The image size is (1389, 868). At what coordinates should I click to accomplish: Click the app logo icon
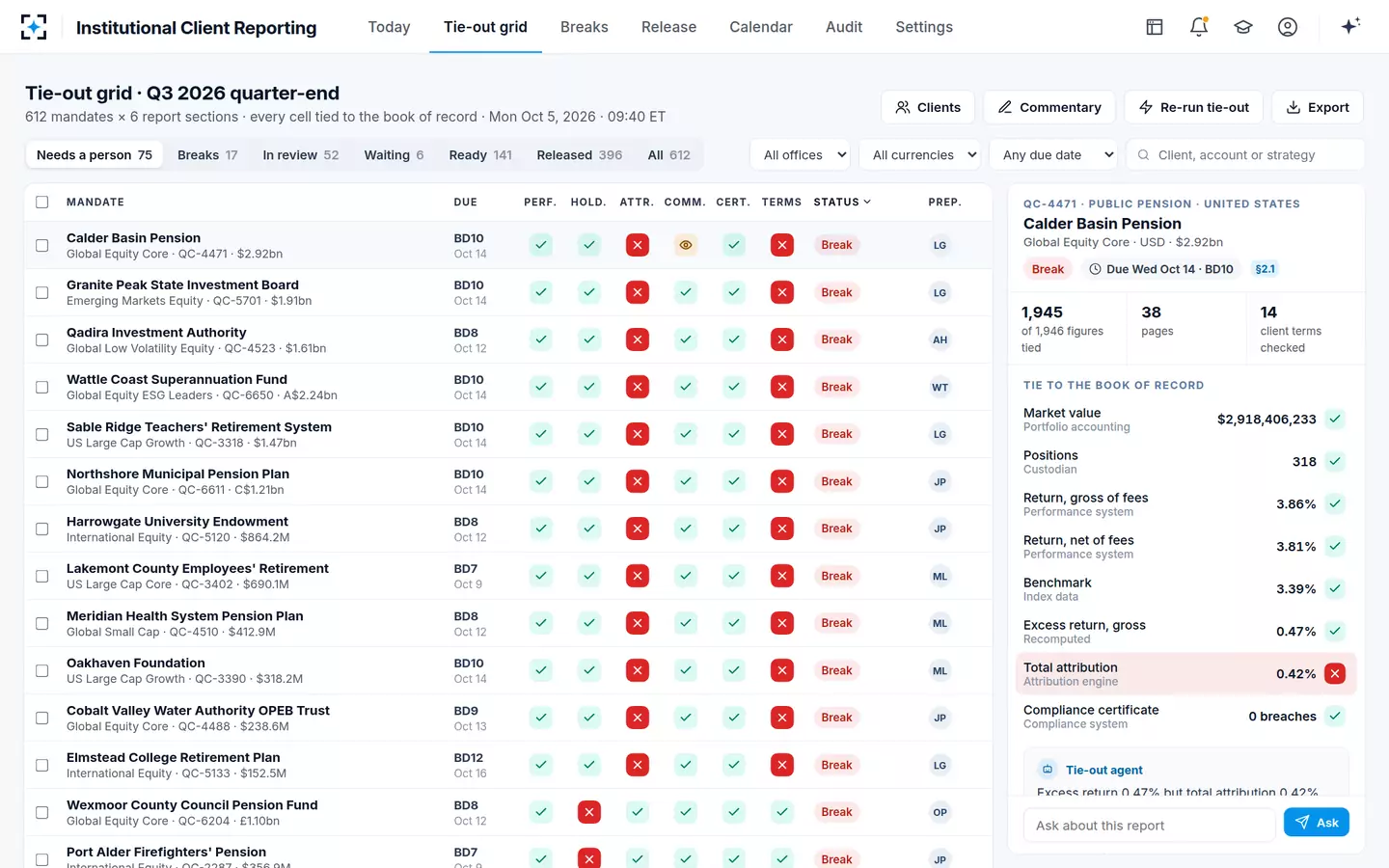point(34,27)
